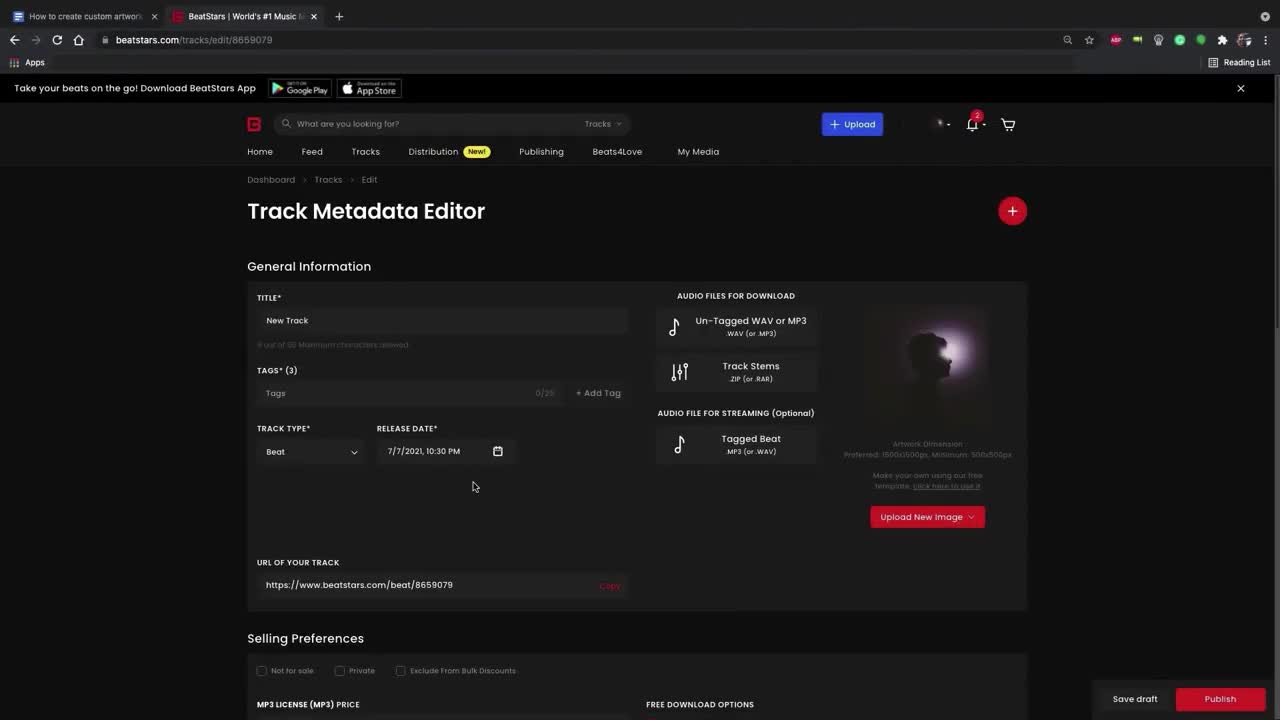Open the browser home page
1280x720 pixels.
(x=79, y=40)
